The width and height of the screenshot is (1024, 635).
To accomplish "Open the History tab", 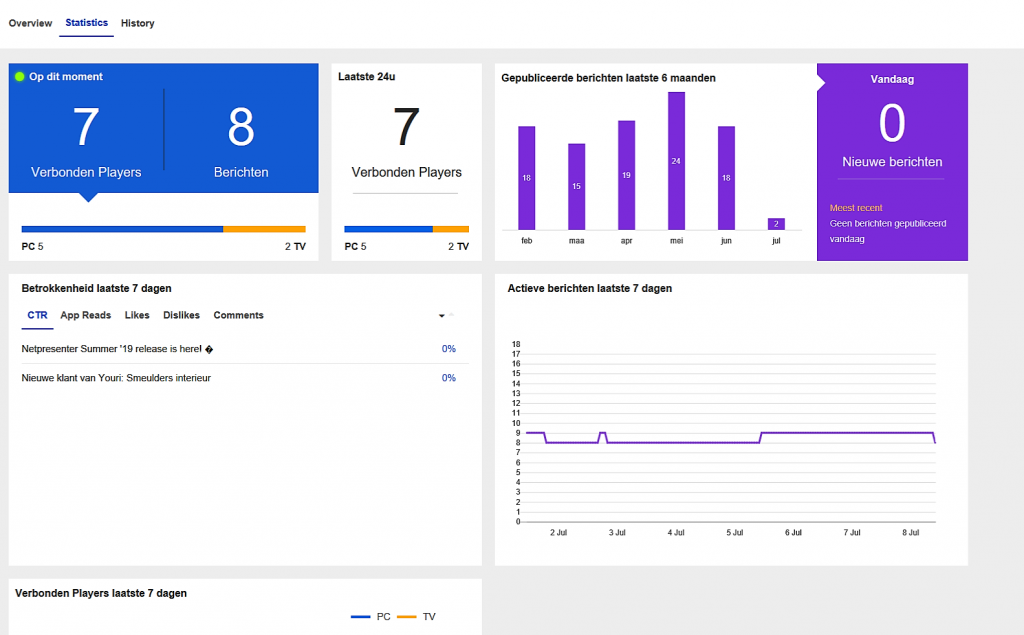I will click(137, 23).
